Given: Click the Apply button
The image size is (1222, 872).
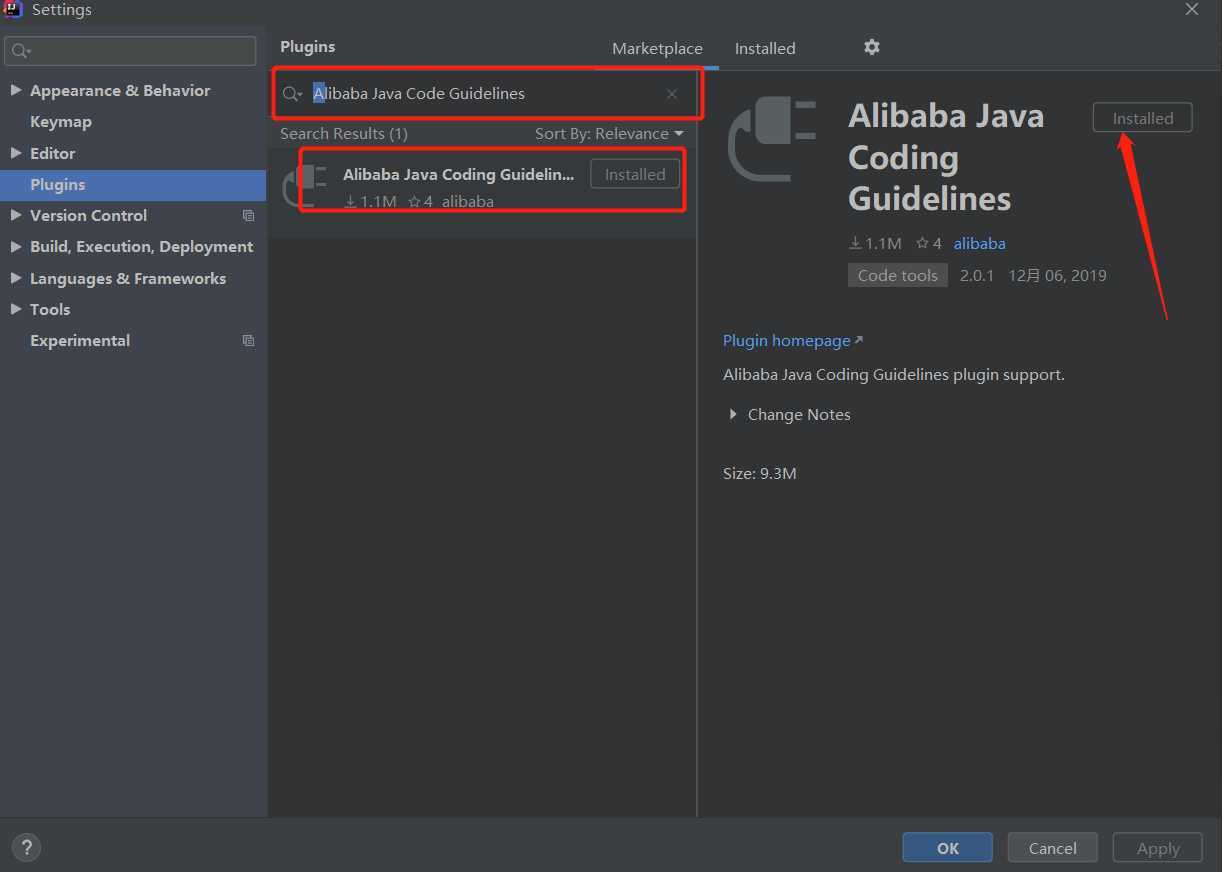Looking at the screenshot, I should coord(1158,848).
